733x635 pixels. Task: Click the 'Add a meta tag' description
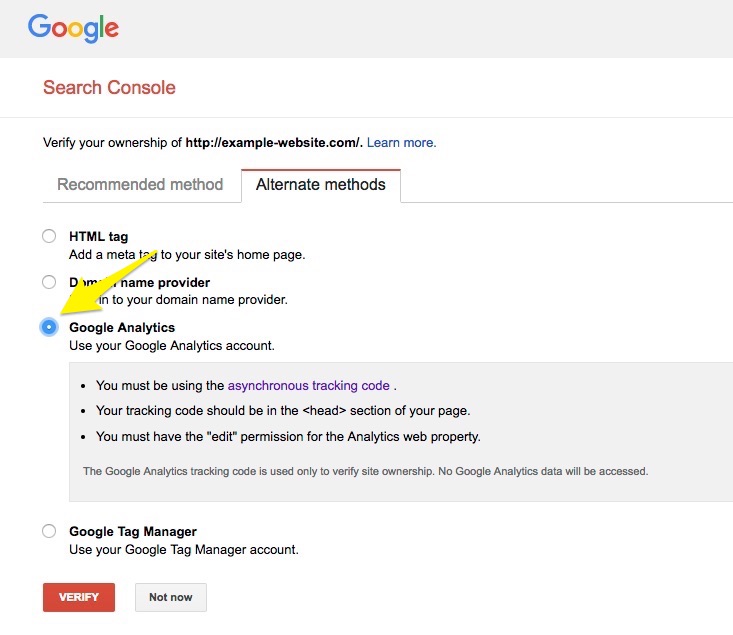(187, 255)
